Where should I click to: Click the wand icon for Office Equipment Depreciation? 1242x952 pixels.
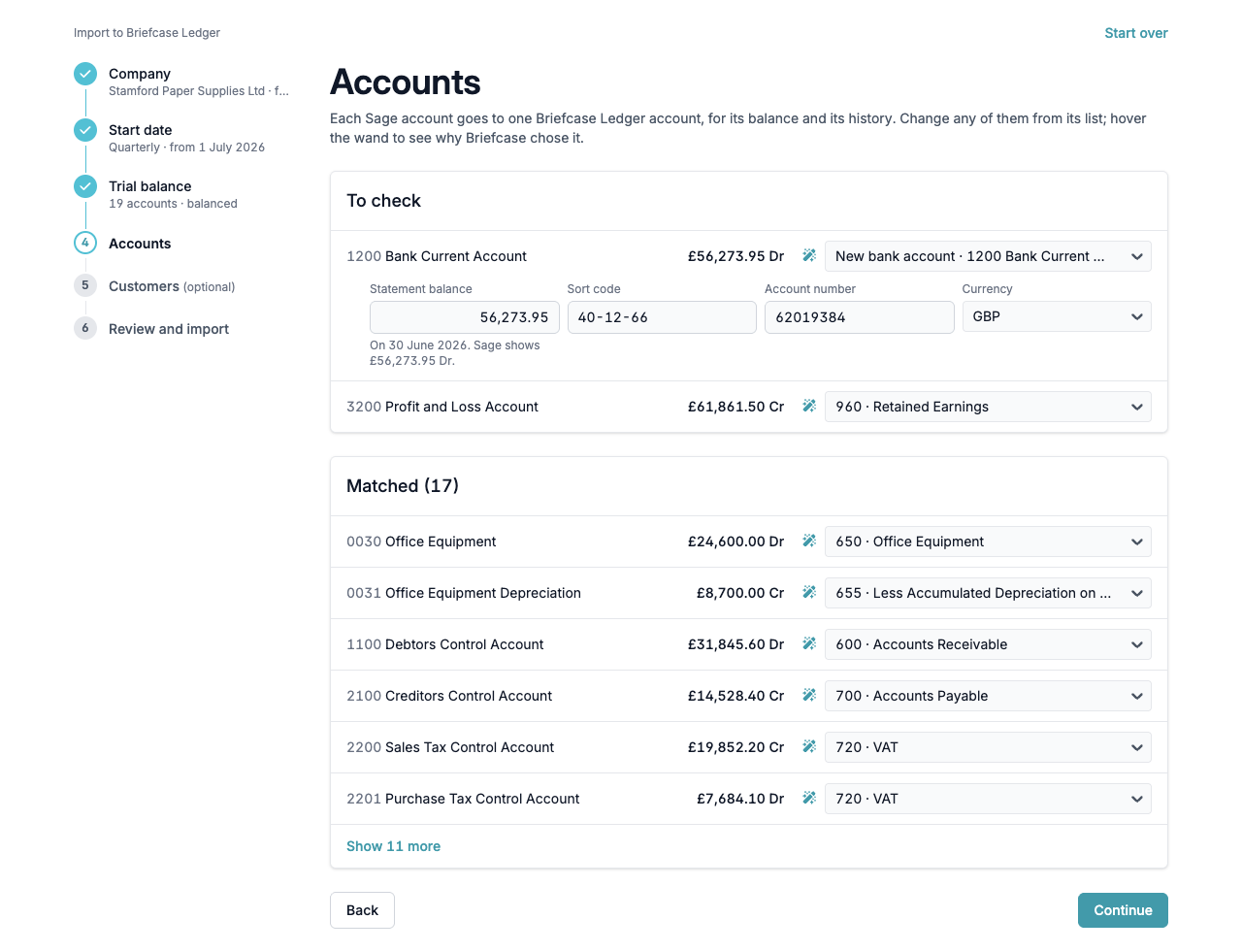coord(809,593)
